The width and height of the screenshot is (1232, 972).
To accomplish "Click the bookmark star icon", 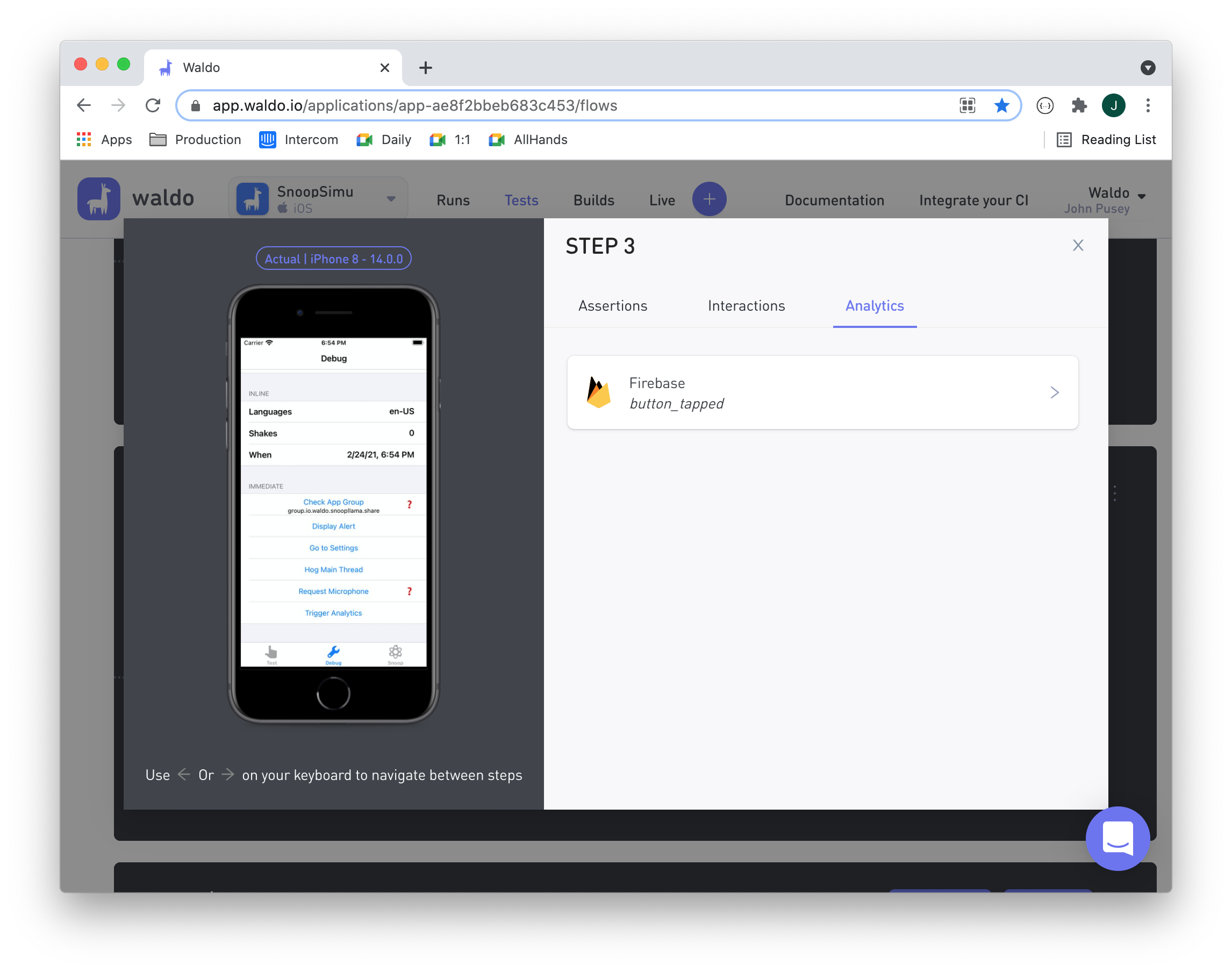I will click(x=1001, y=105).
